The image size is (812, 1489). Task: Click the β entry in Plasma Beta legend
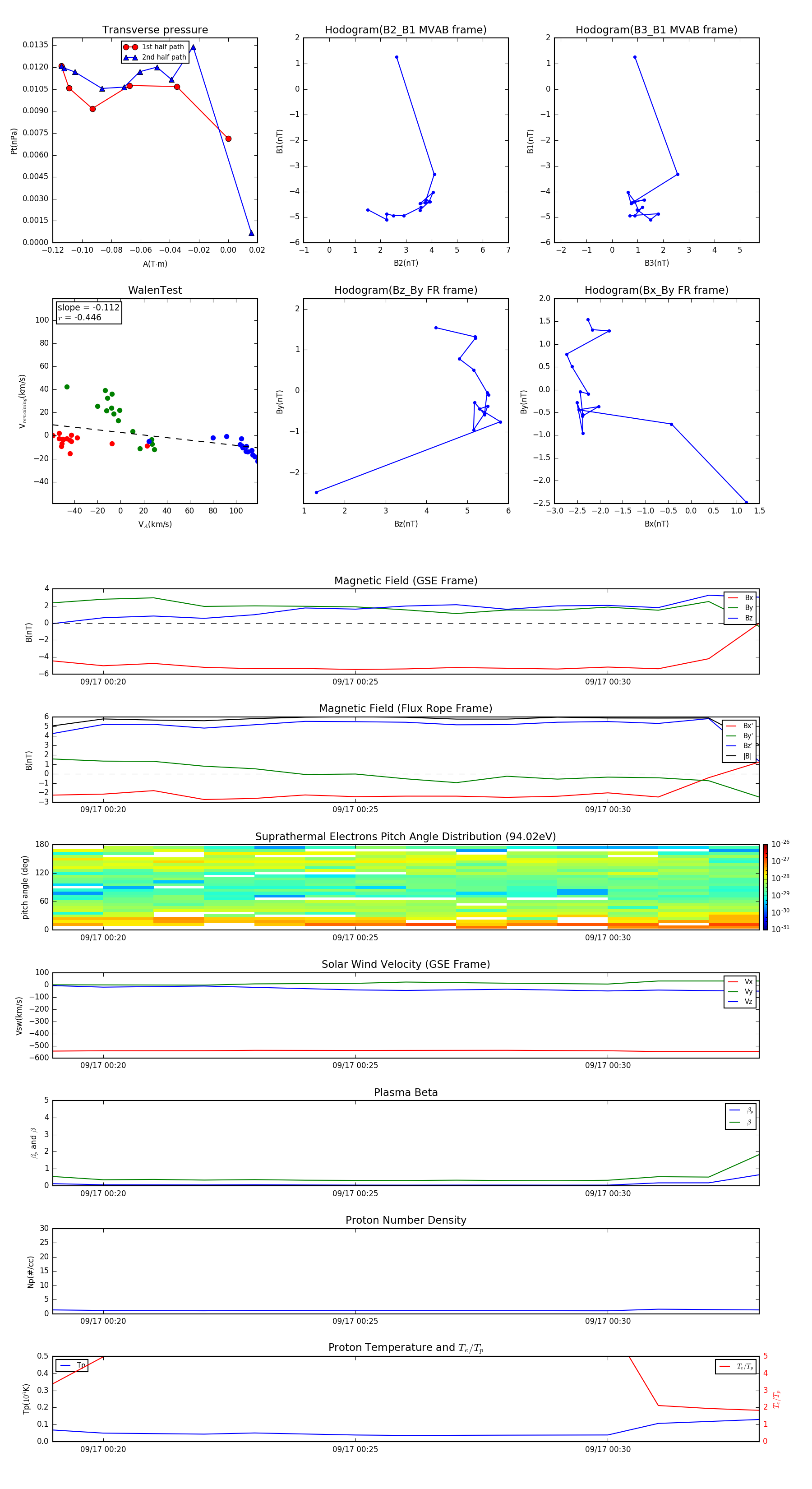pos(741,1122)
